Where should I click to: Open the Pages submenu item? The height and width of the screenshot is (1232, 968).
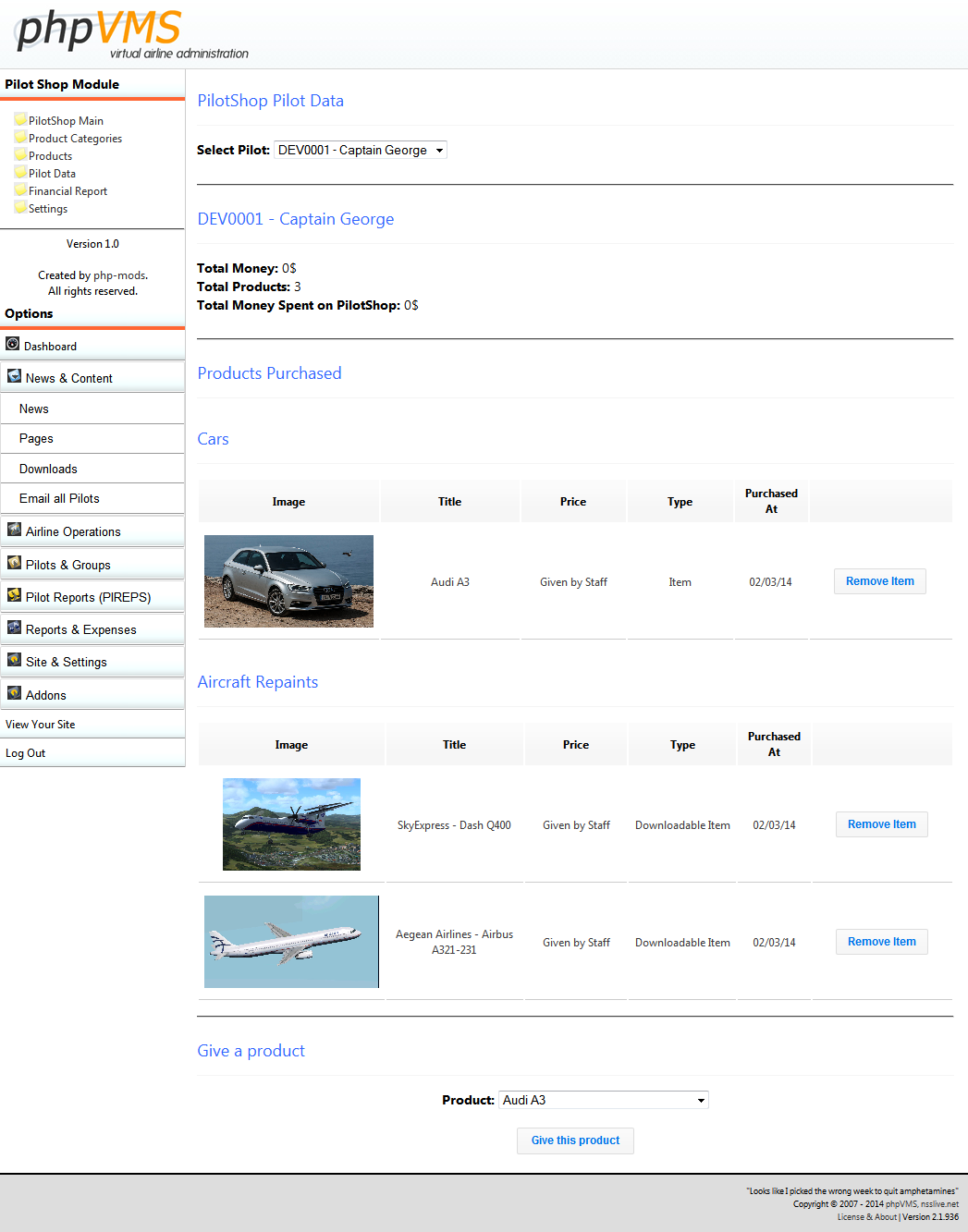tap(92, 438)
